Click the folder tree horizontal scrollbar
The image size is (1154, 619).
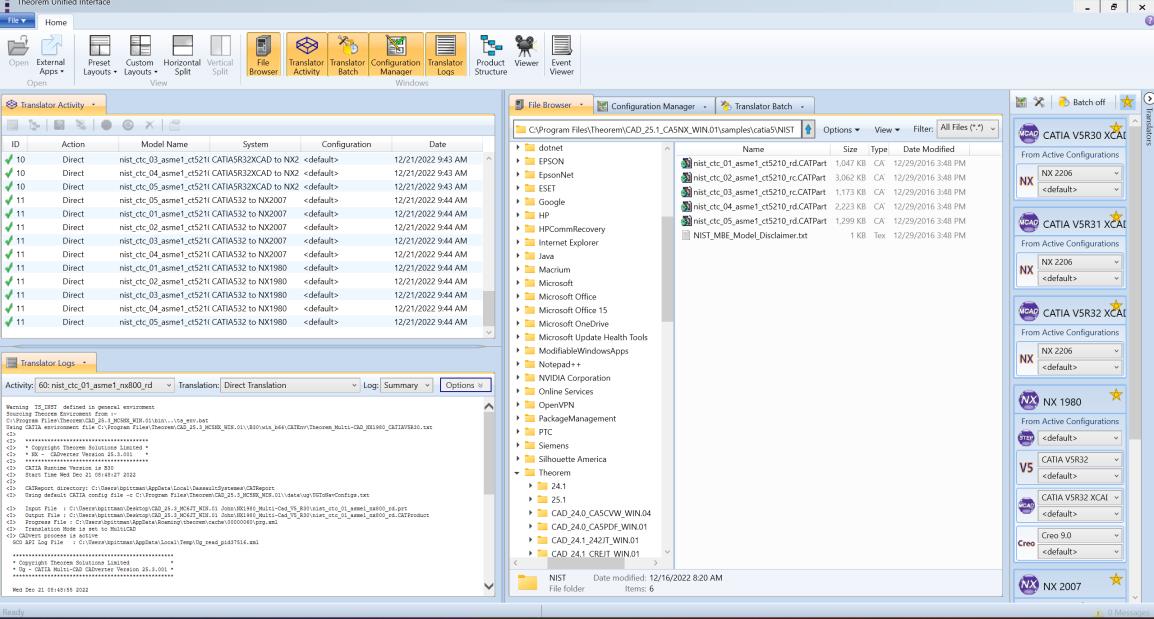click(x=586, y=563)
